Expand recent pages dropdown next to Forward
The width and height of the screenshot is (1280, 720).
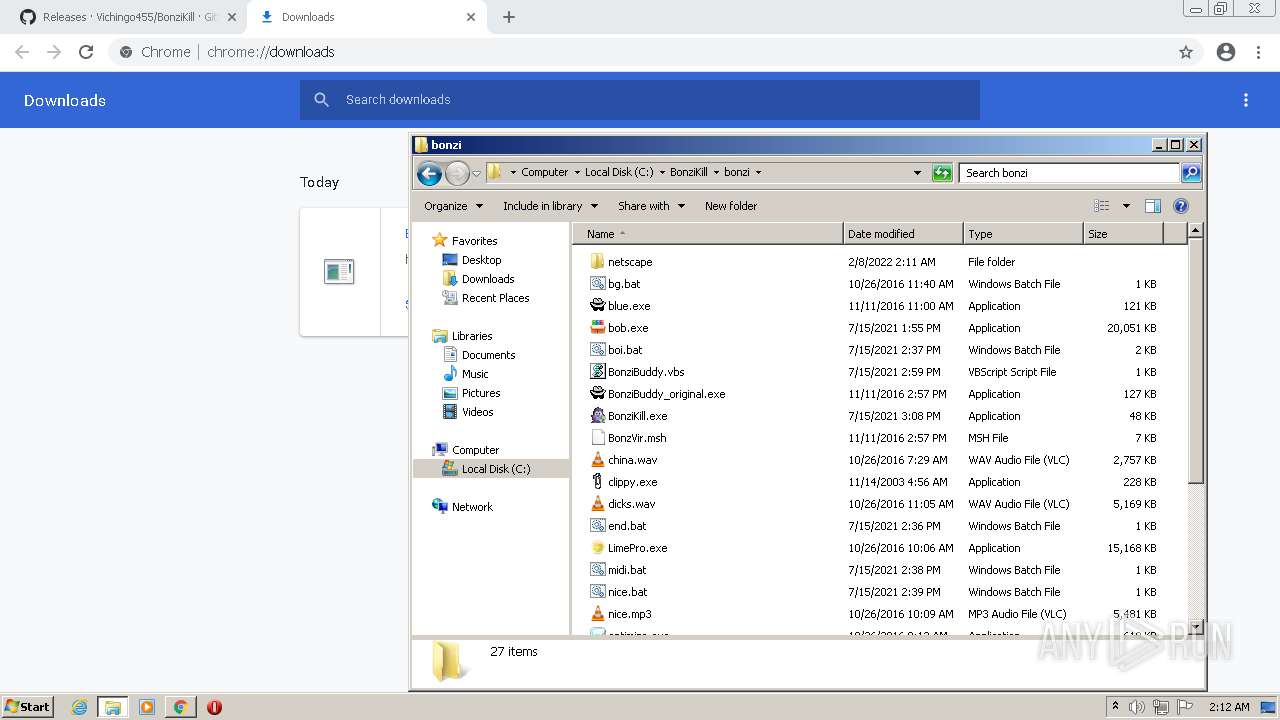(477, 173)
